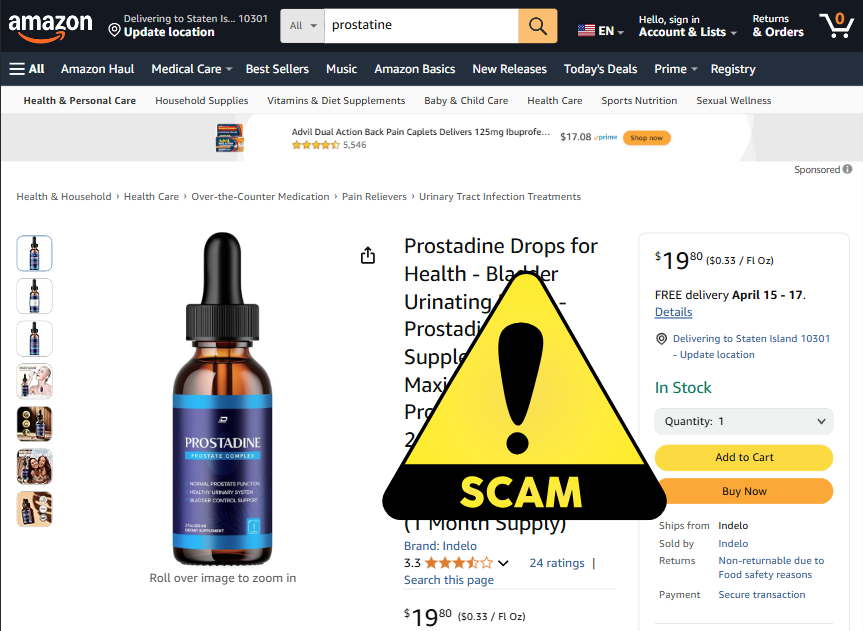Click the search input field

coord(421,25)
